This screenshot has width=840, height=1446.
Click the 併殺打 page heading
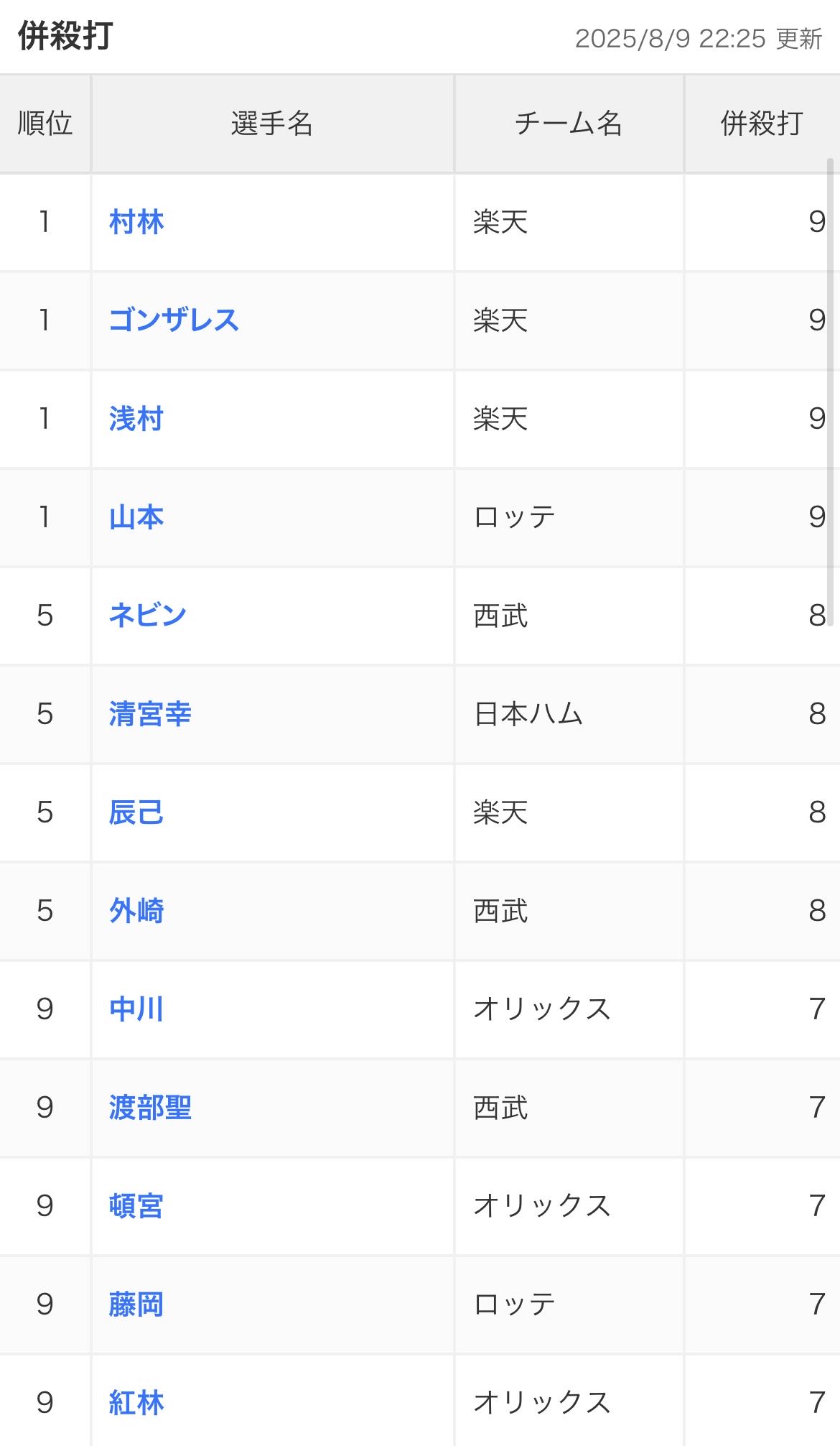click(65, 36)
